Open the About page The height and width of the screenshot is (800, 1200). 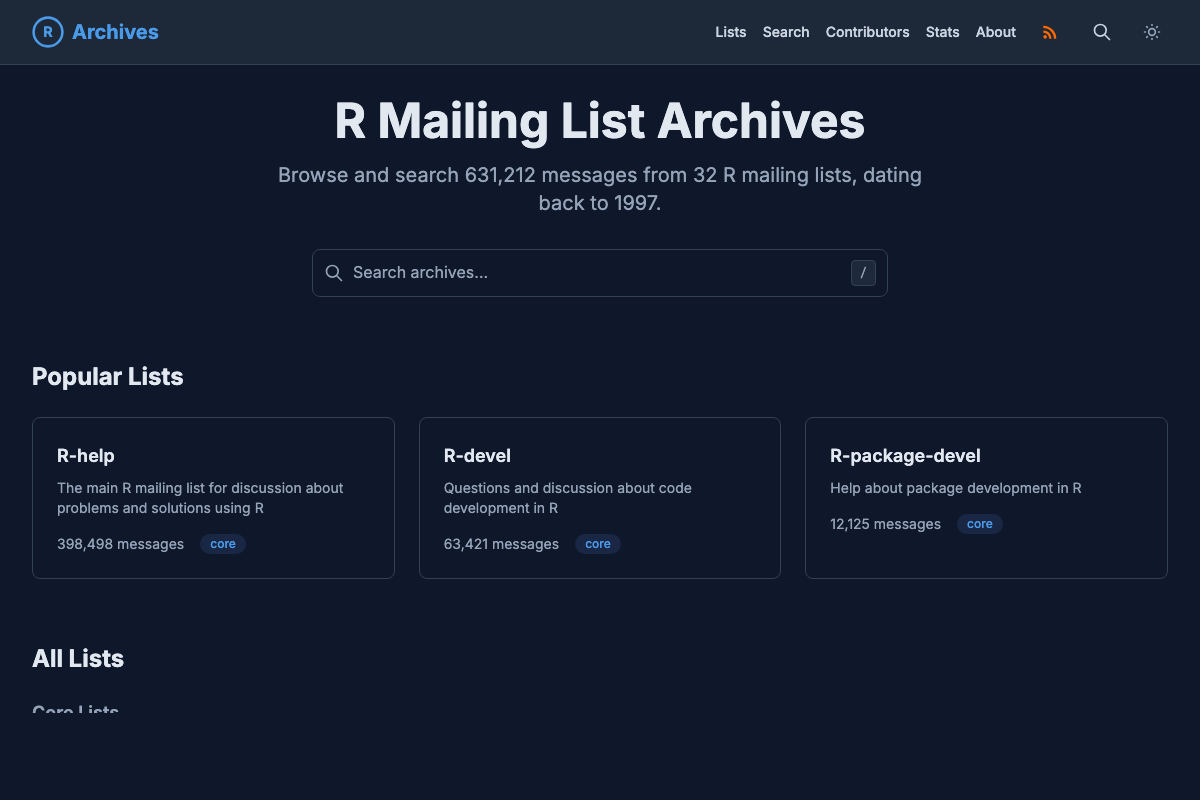(x=995, y=32)
